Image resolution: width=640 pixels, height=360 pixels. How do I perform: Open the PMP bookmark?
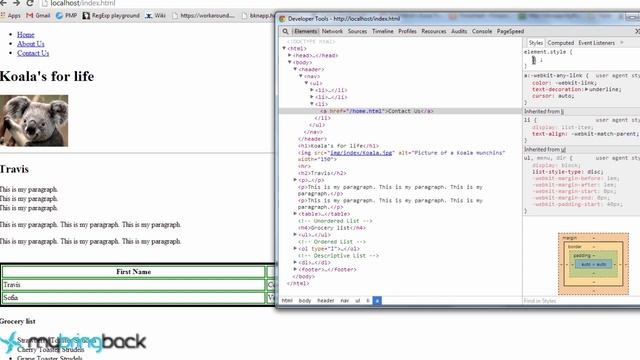point(67,16)
